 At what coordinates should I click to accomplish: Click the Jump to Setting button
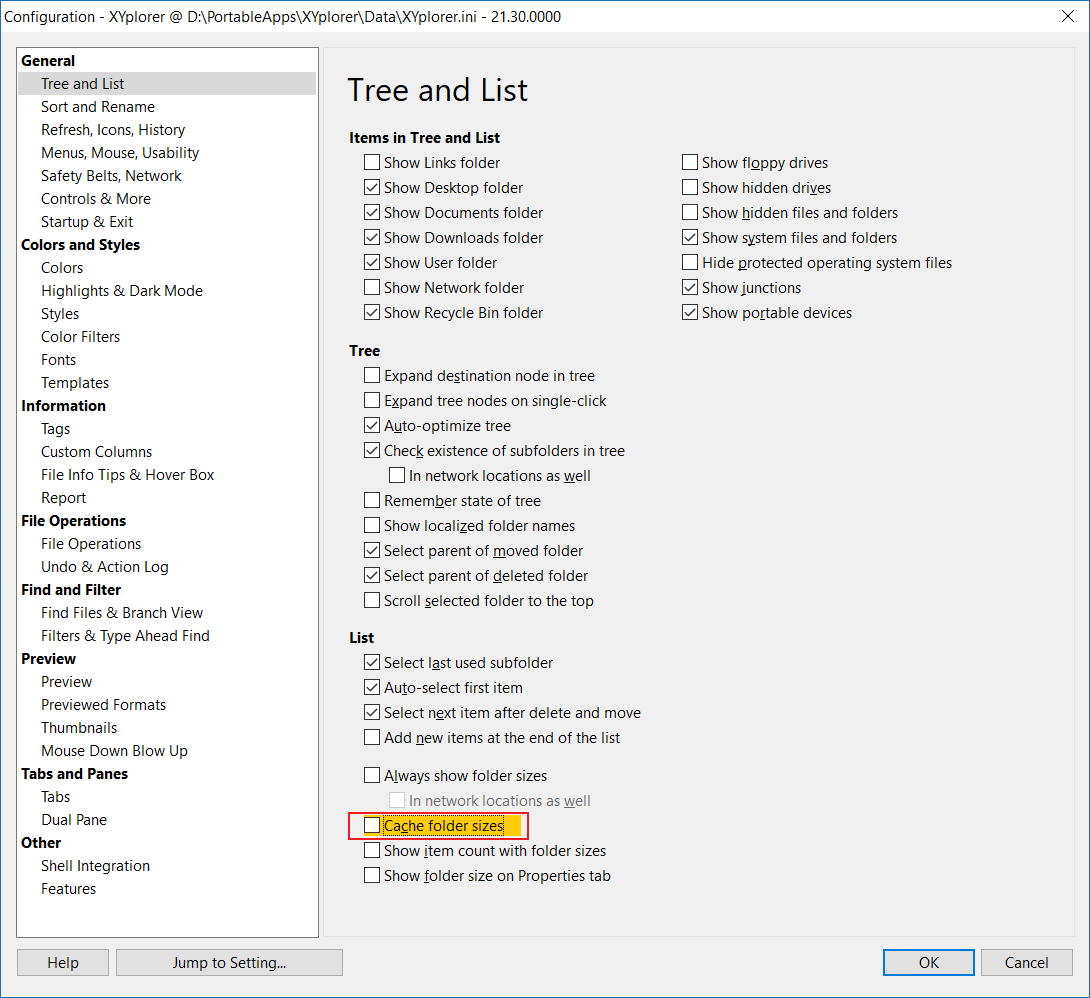point(229,962)
